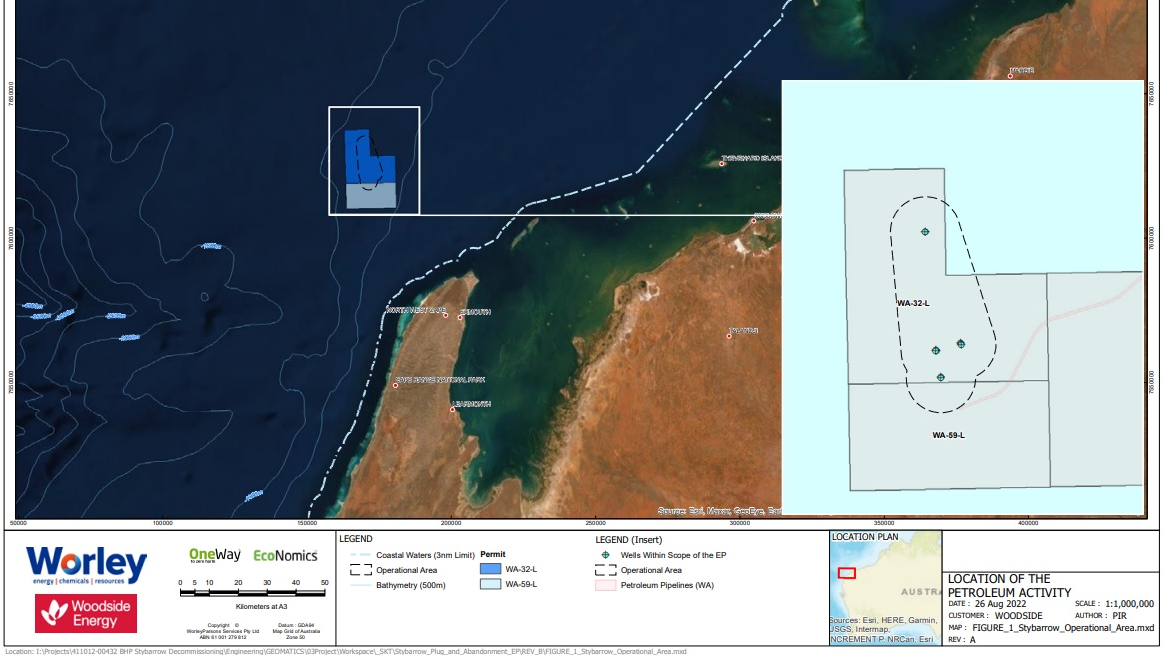Click the Operational Area dashed legend symbol

[x=360, y=571]
